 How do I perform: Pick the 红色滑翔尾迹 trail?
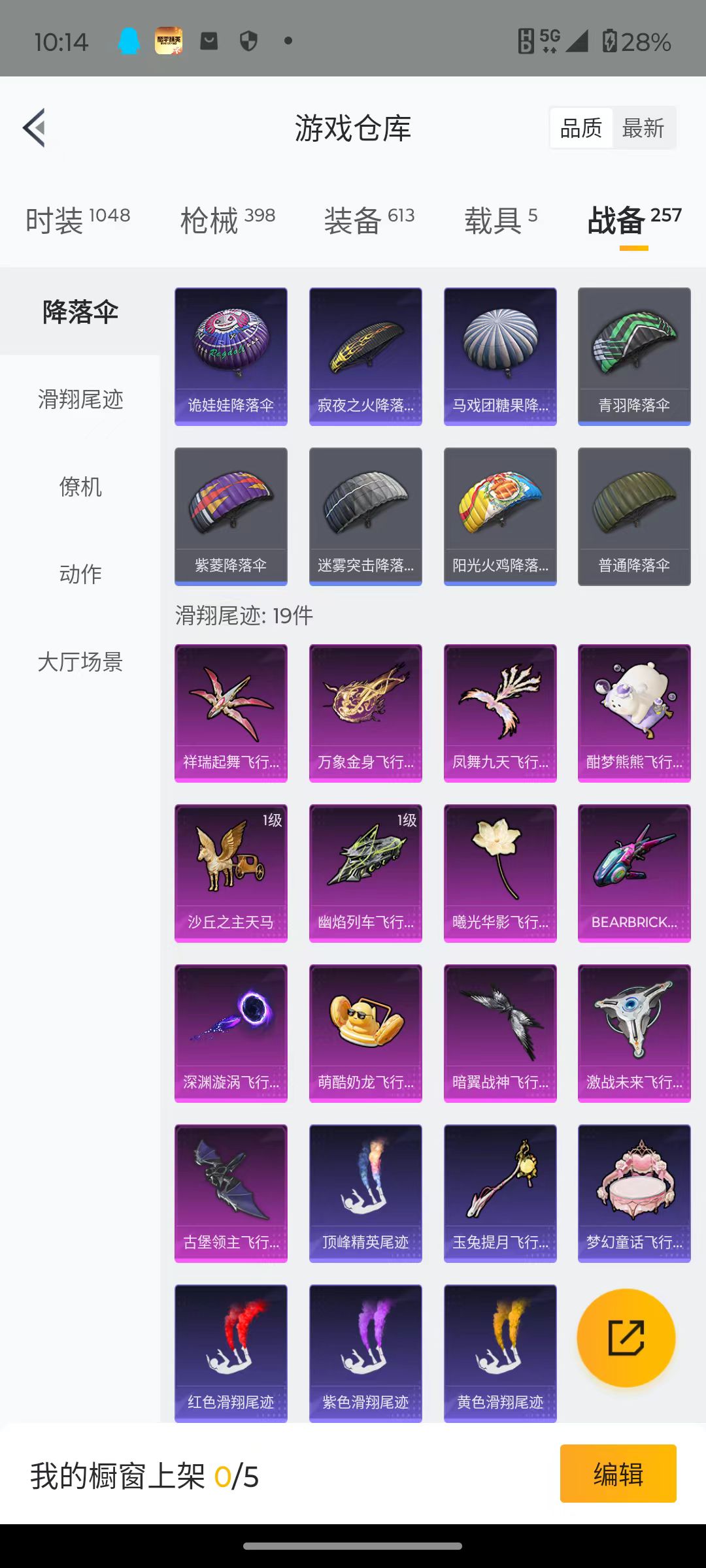point(231,1354)
